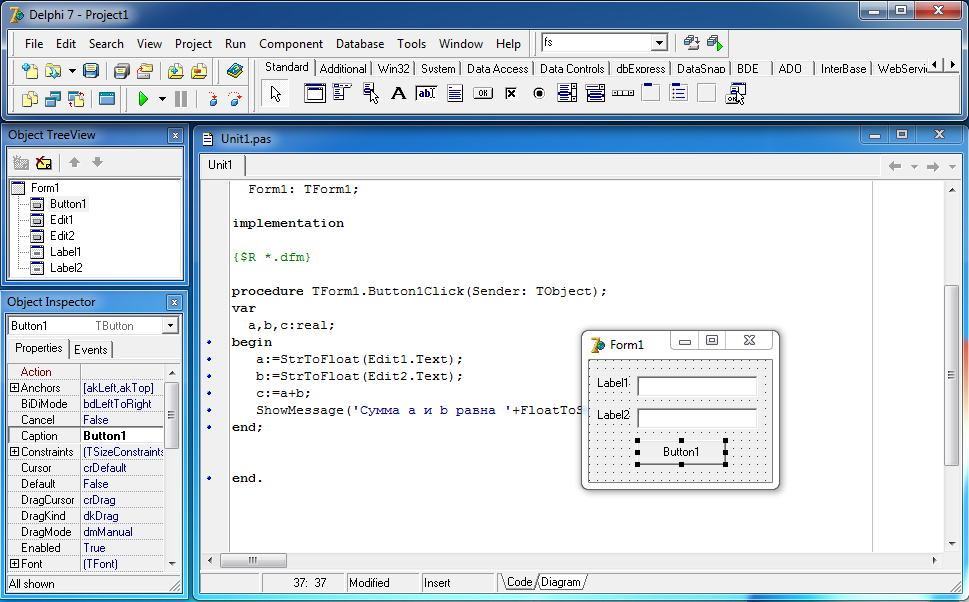This screenshot has height=602, width=969.
Task: Click the New Form toolbar icon
Action: (107, 98)
